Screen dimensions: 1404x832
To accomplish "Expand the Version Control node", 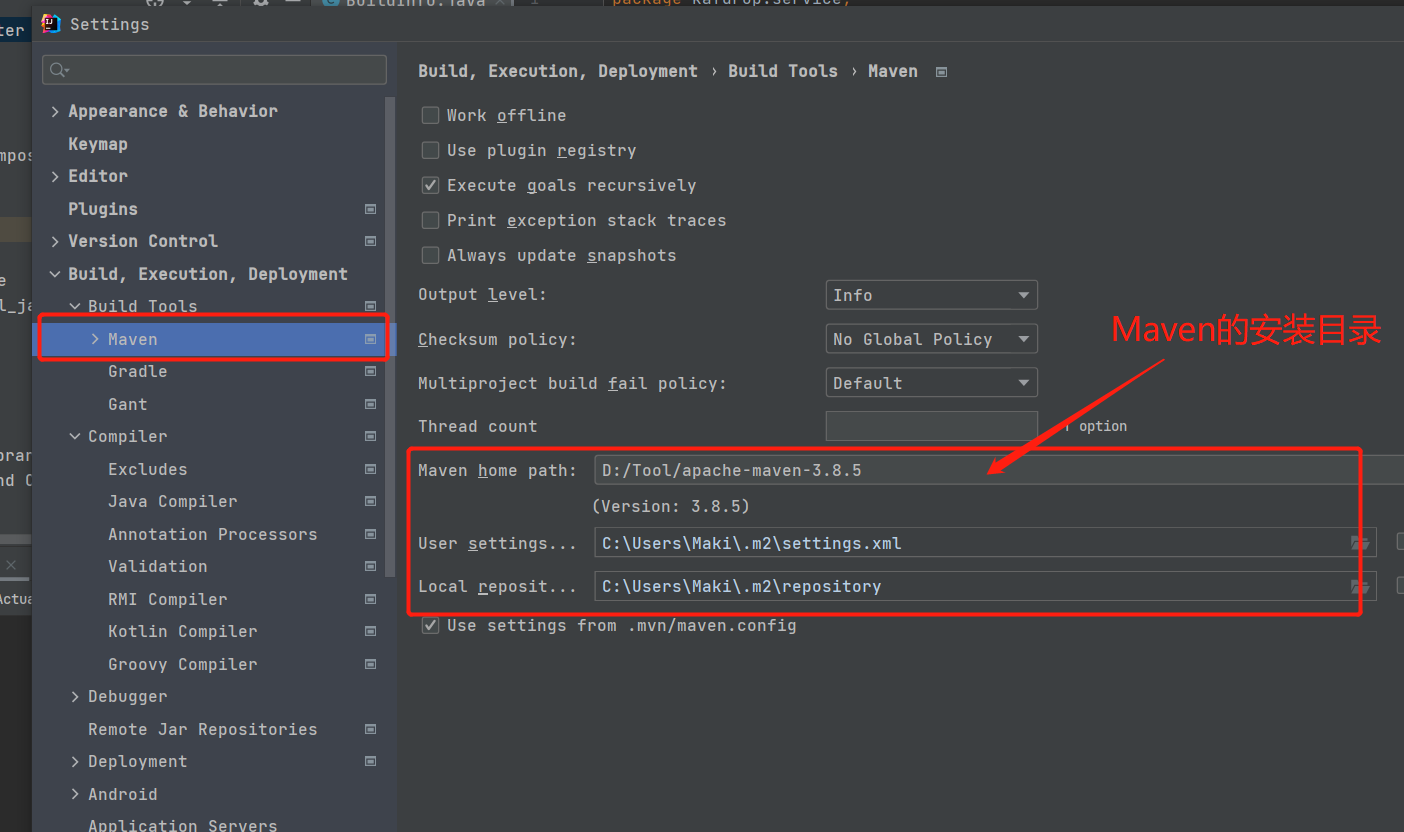I will (55, 241).
